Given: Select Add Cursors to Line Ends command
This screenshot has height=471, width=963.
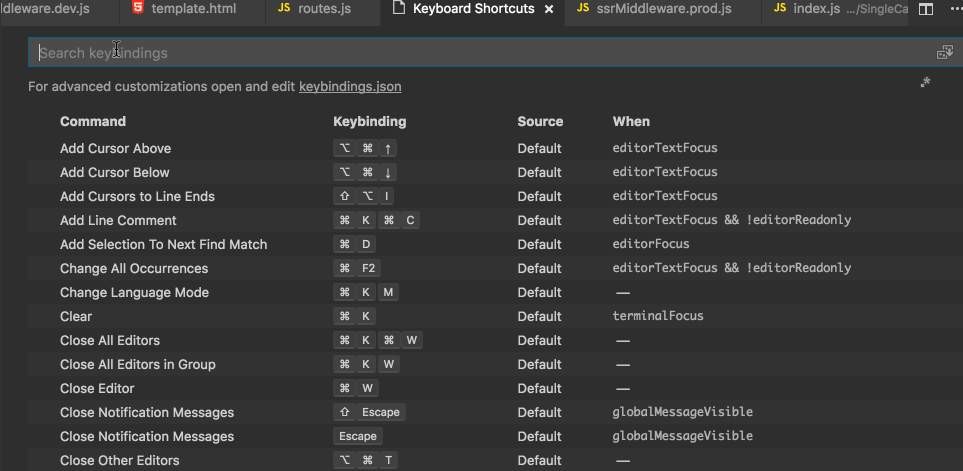Looking at the screenshot, I should point(138,197).
